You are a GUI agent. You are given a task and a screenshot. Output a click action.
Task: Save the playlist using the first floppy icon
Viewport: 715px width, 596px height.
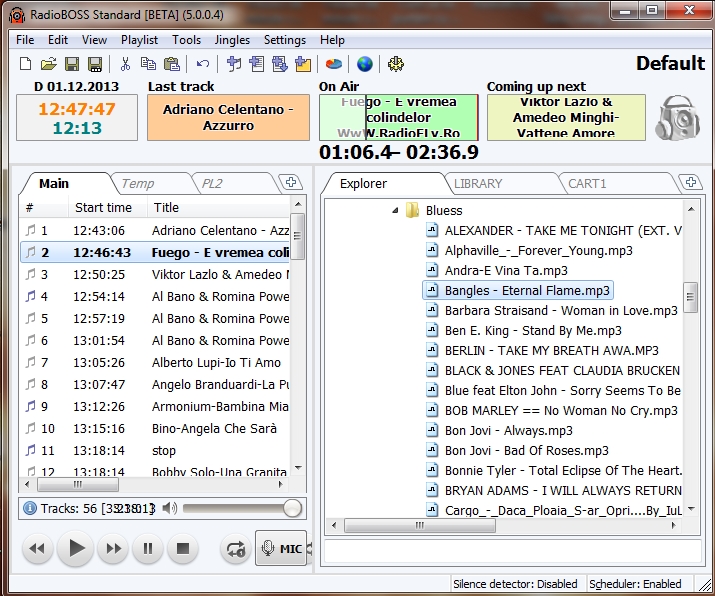coord(72,64)
